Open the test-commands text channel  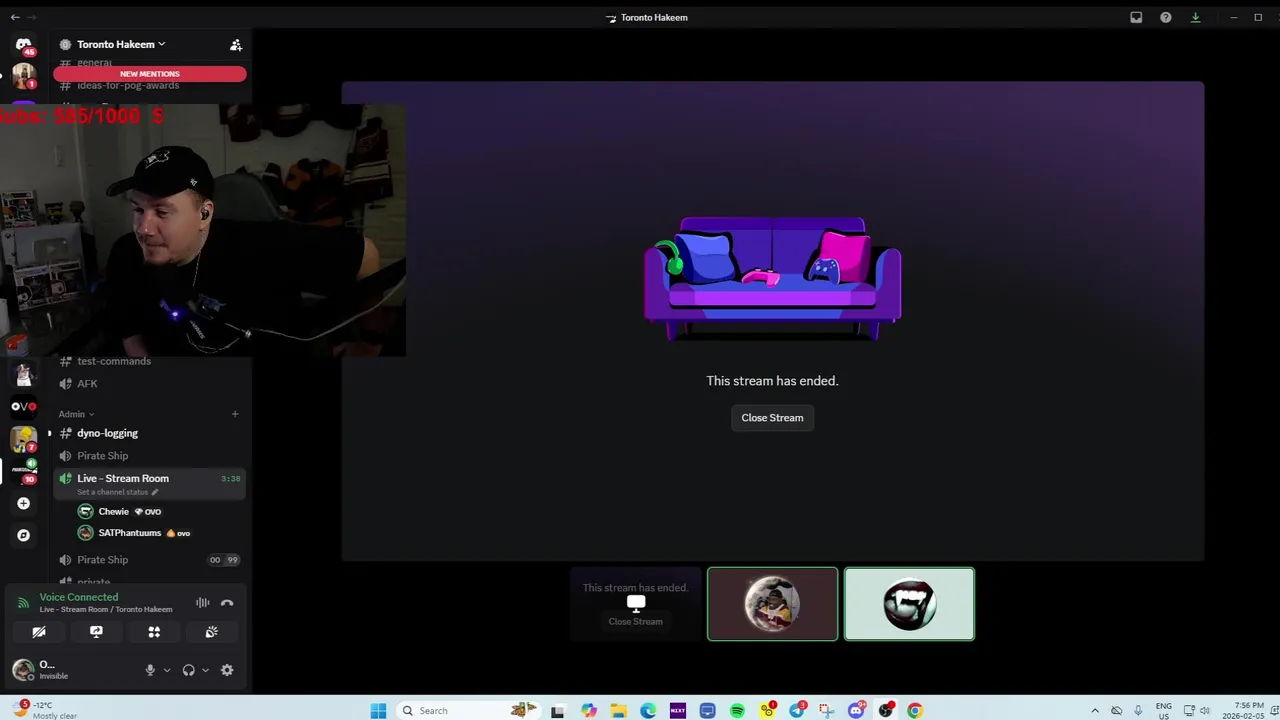tap(114, 361)
